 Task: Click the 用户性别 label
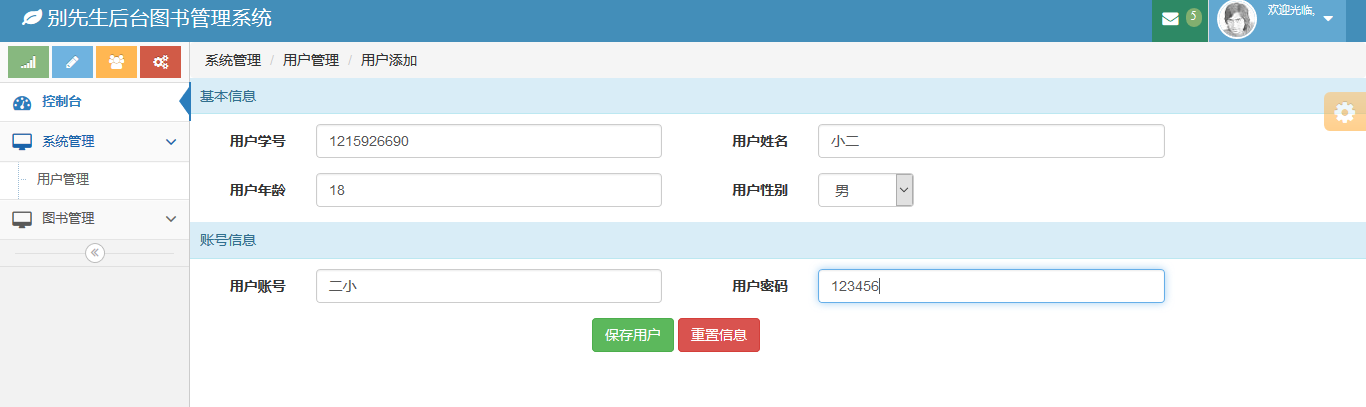click(x=760, y=190)
